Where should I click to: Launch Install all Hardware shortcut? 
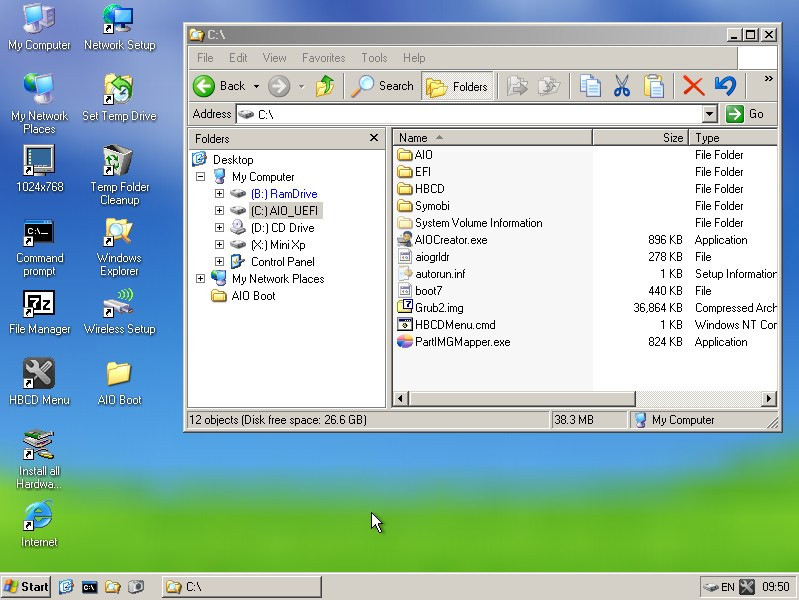pyautogui.click(x=39, y=459)
